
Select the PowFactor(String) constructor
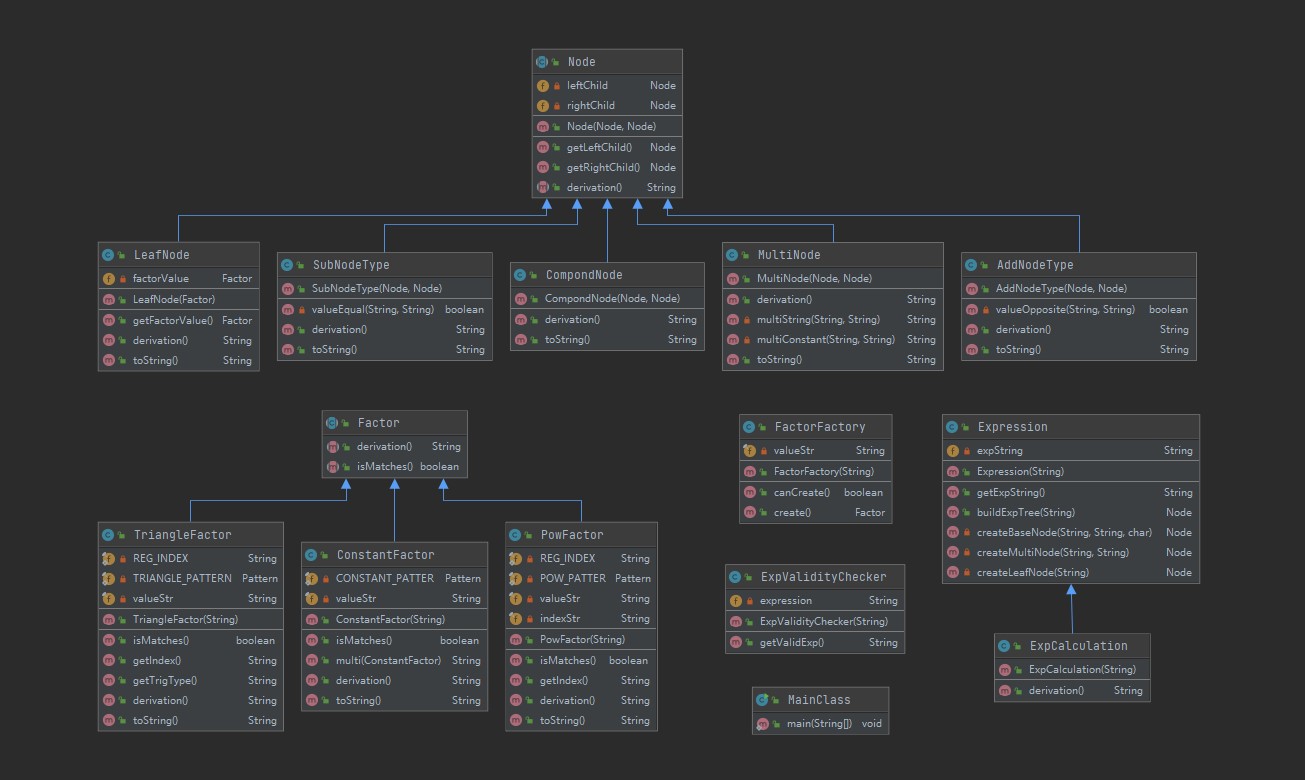582,639
